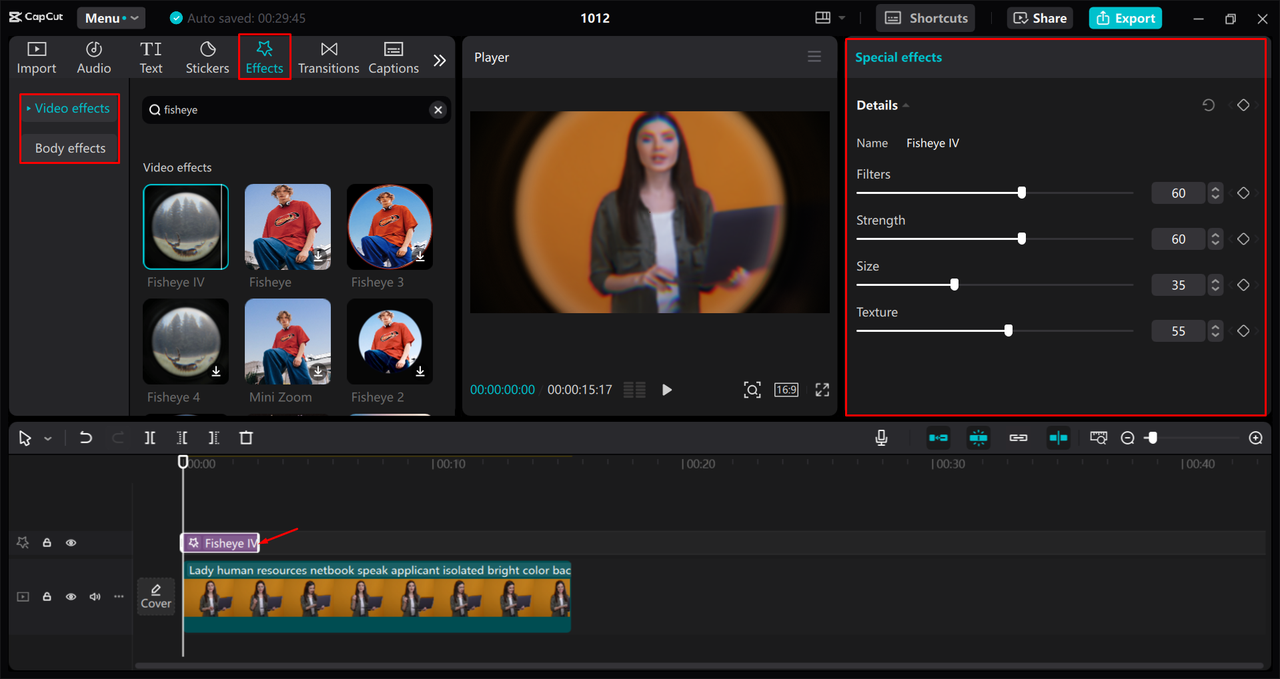Hide the main video track
Viewport: 1280px width, 679px height.
pyautogui.click(x=71, y=597)
